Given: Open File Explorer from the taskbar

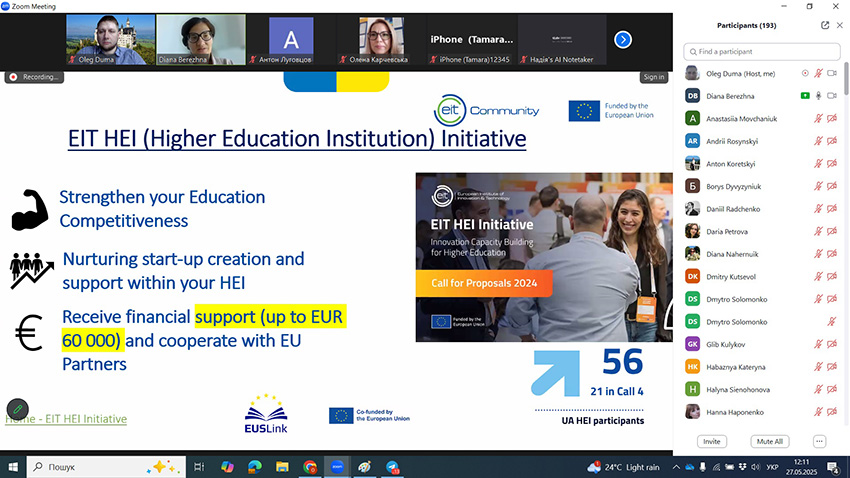Looking at the screenshot, I should [x=282, y=466].
